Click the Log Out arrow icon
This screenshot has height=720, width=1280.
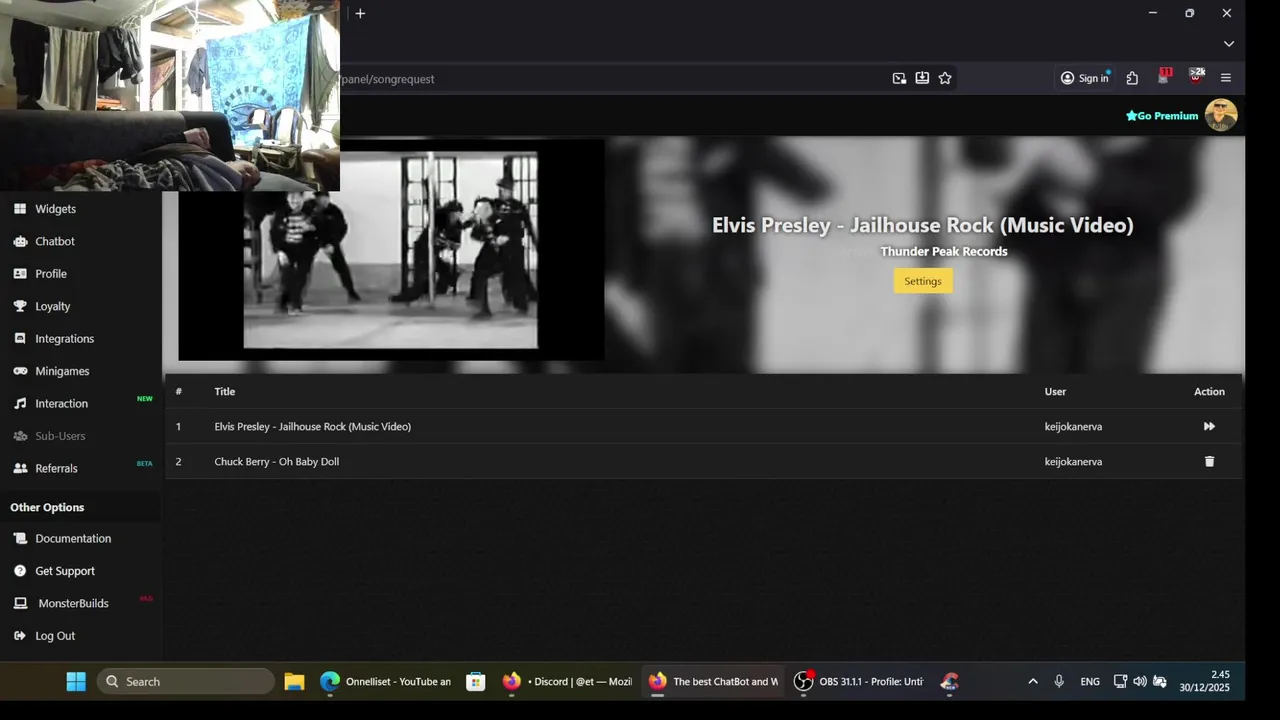click(x=20, y=636)
